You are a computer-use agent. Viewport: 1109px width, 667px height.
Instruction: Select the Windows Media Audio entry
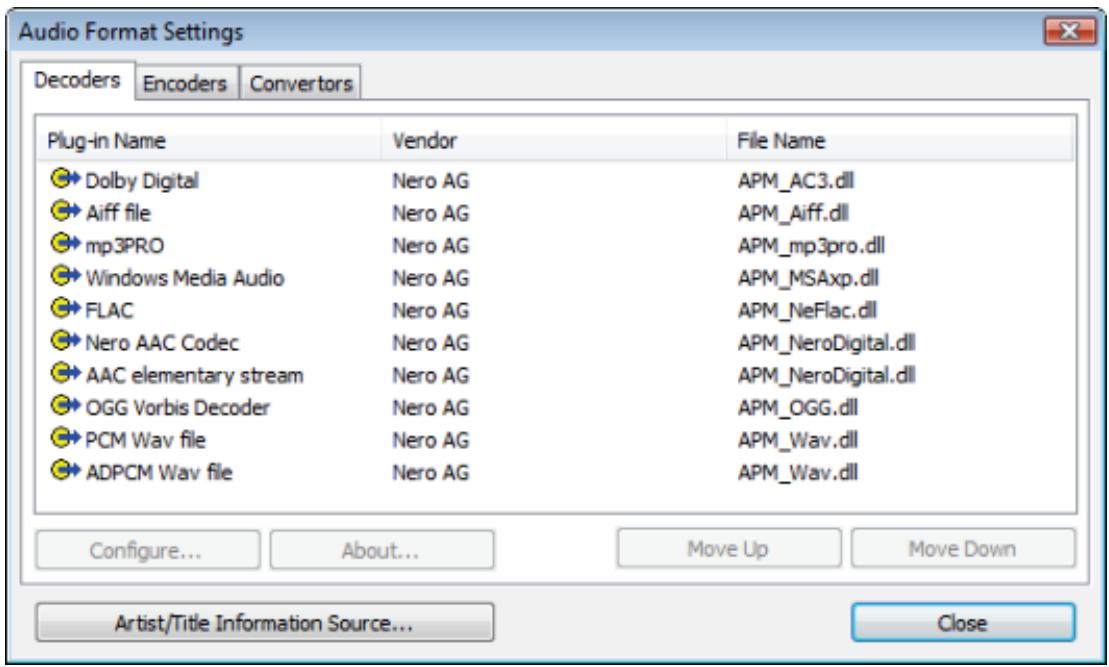(x=185, y=278)
